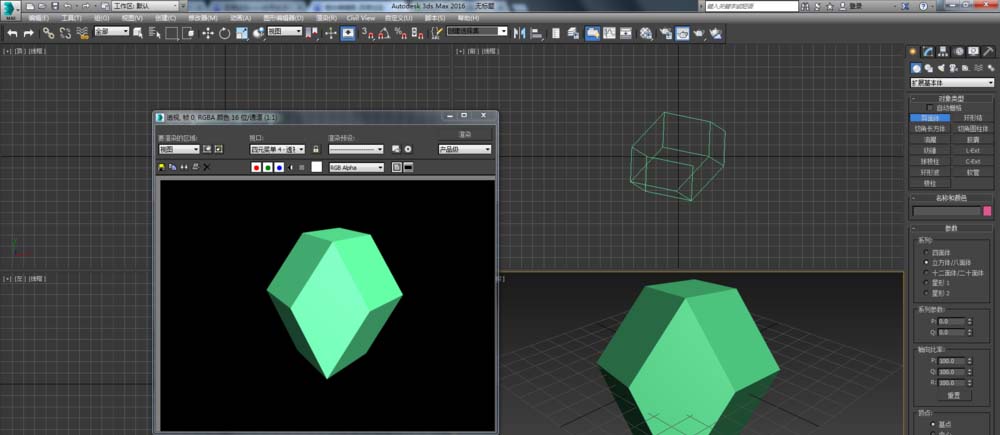Click the Undo arrow in main toolbar

[12, 33]
